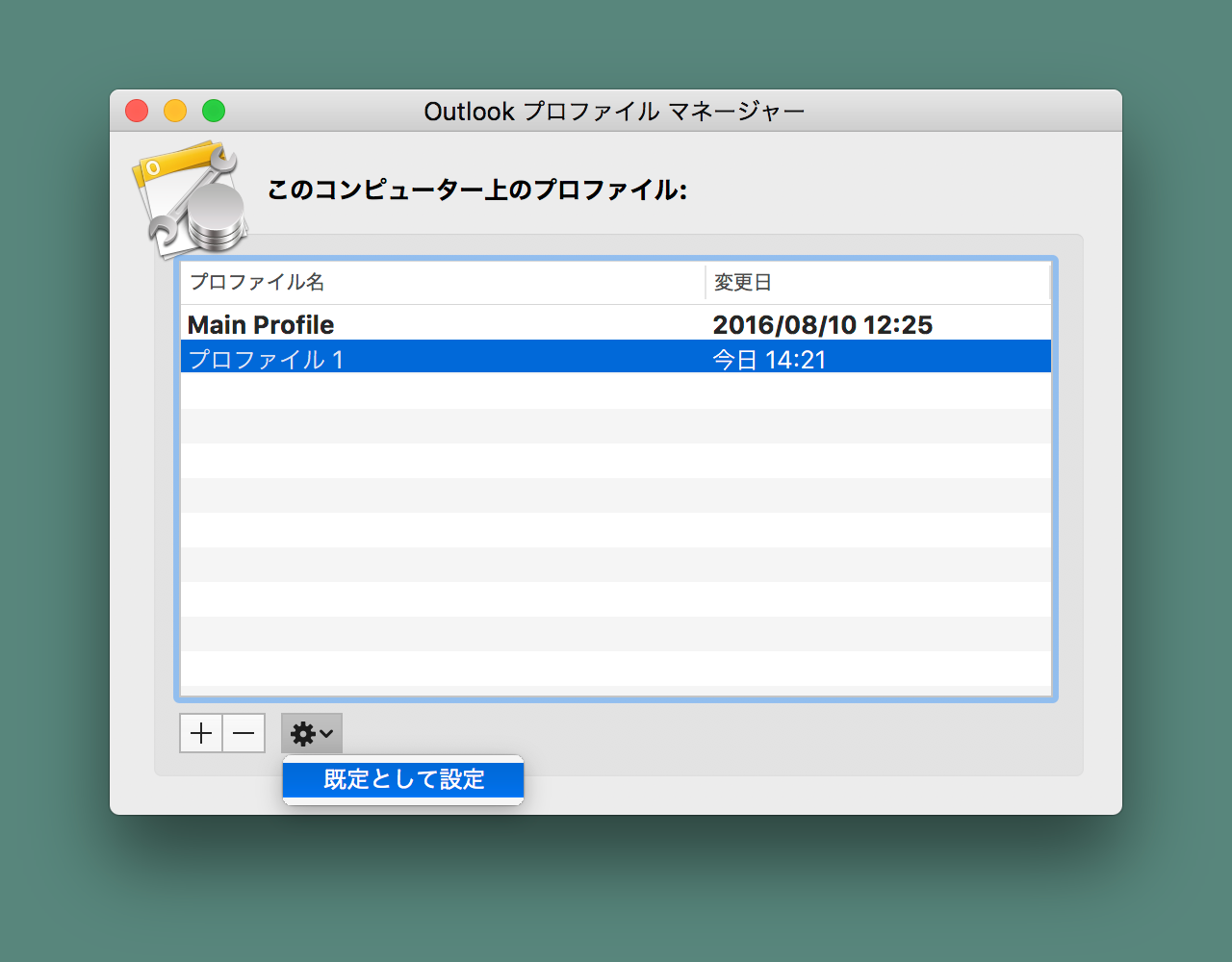1232x962 pixels.
Task: Click the 2016/08/10 12:25 date cell
Action: pyautogui.click(x=822, y=325)
